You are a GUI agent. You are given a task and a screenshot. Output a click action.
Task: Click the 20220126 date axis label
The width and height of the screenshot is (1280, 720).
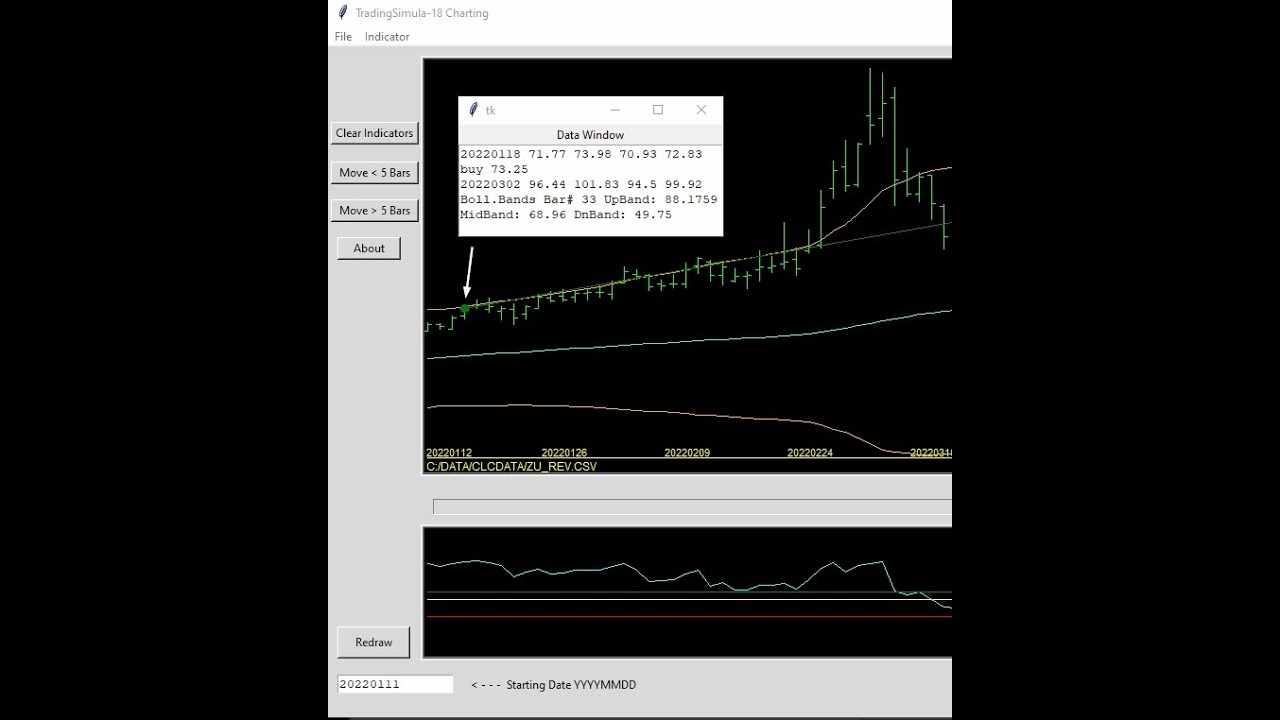[564, 453]
